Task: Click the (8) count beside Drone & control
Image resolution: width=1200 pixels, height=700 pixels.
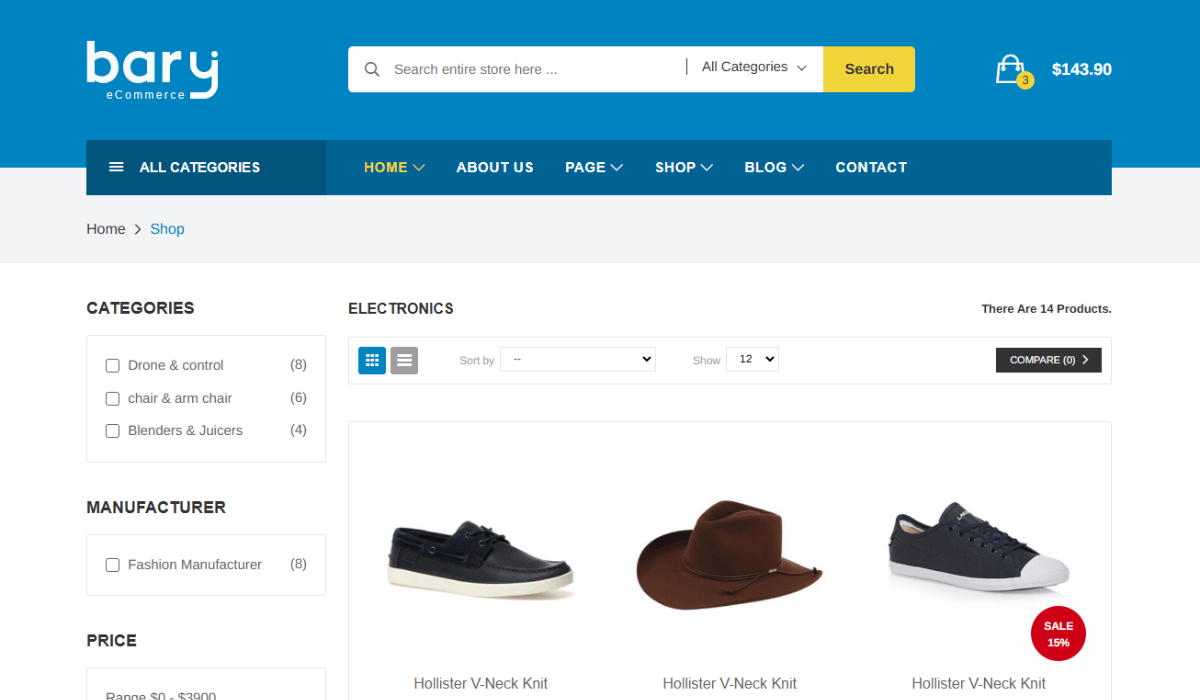Action: coord(298,365)
